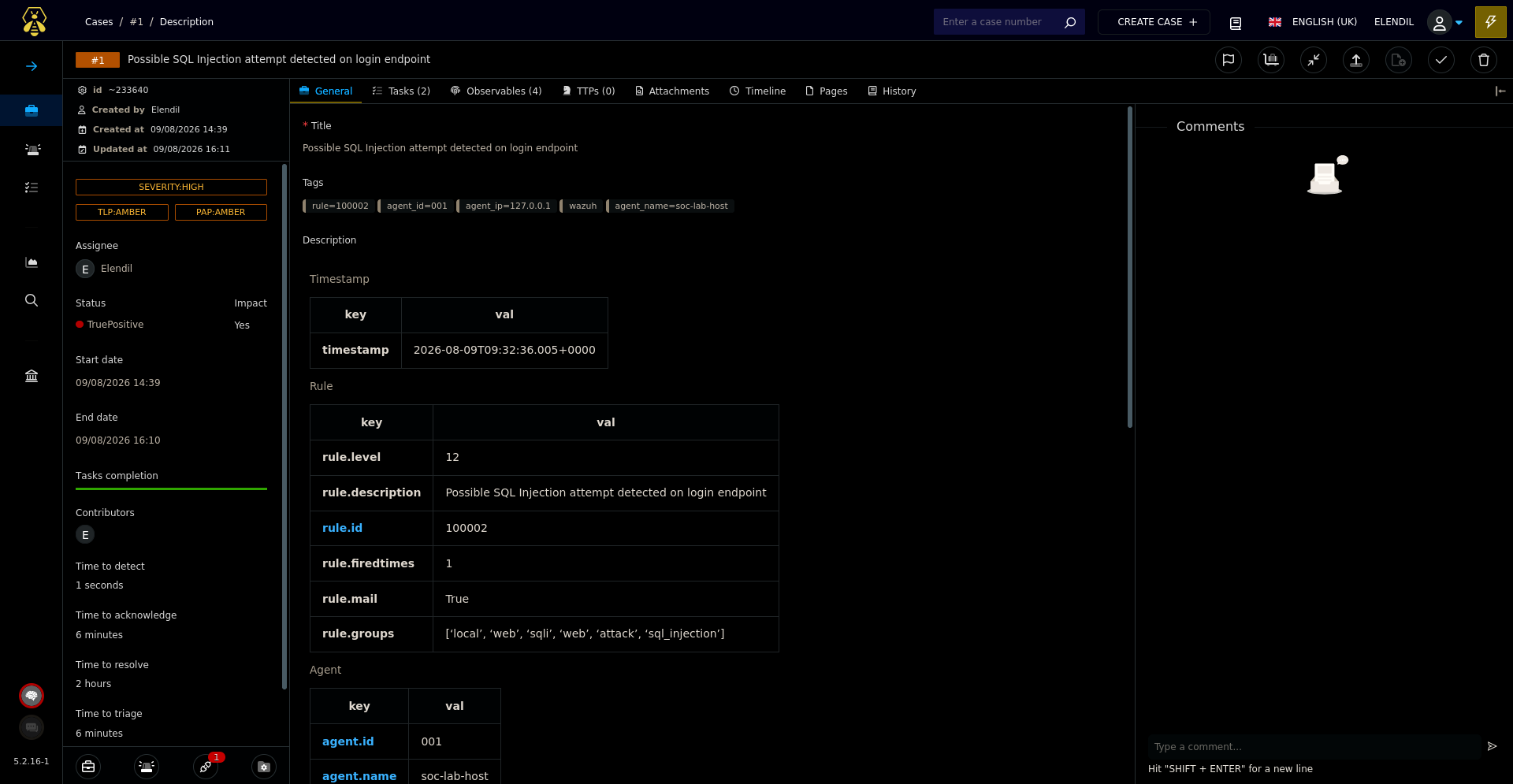This screenshot has width=1513, height=784.
Task: Click the luggage trolley case action icon
Action: (x=1271, y=60)
